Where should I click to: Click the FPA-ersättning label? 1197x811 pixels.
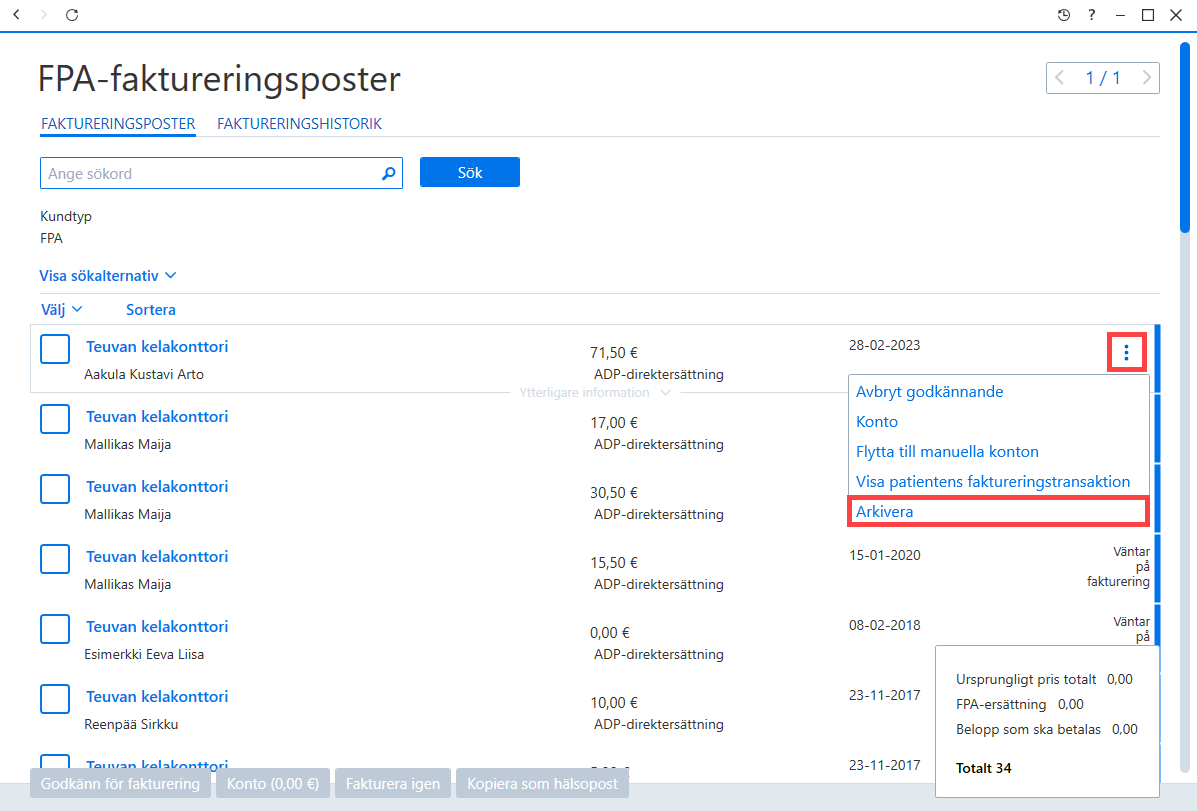click(1001, 704)
